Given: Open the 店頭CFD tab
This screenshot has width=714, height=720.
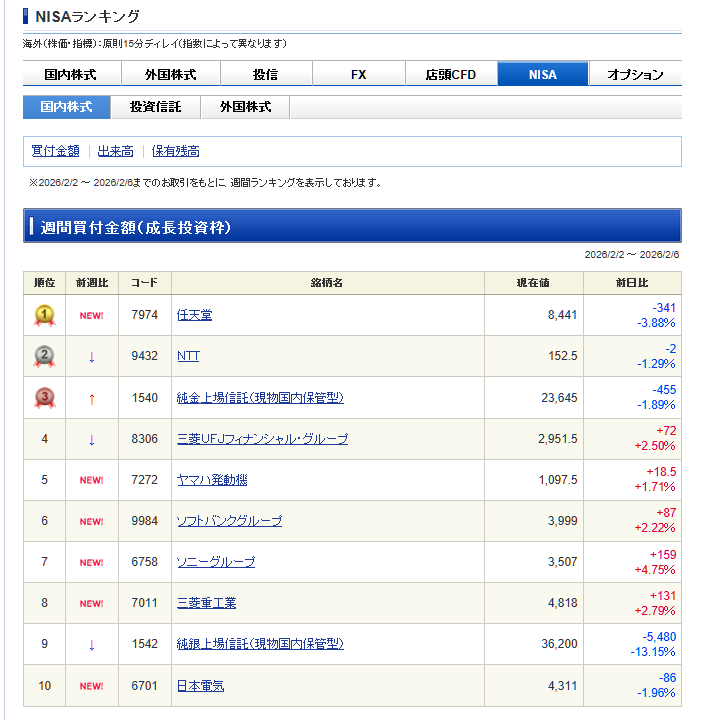Looking at the screenshot, I should pos(451,74).
